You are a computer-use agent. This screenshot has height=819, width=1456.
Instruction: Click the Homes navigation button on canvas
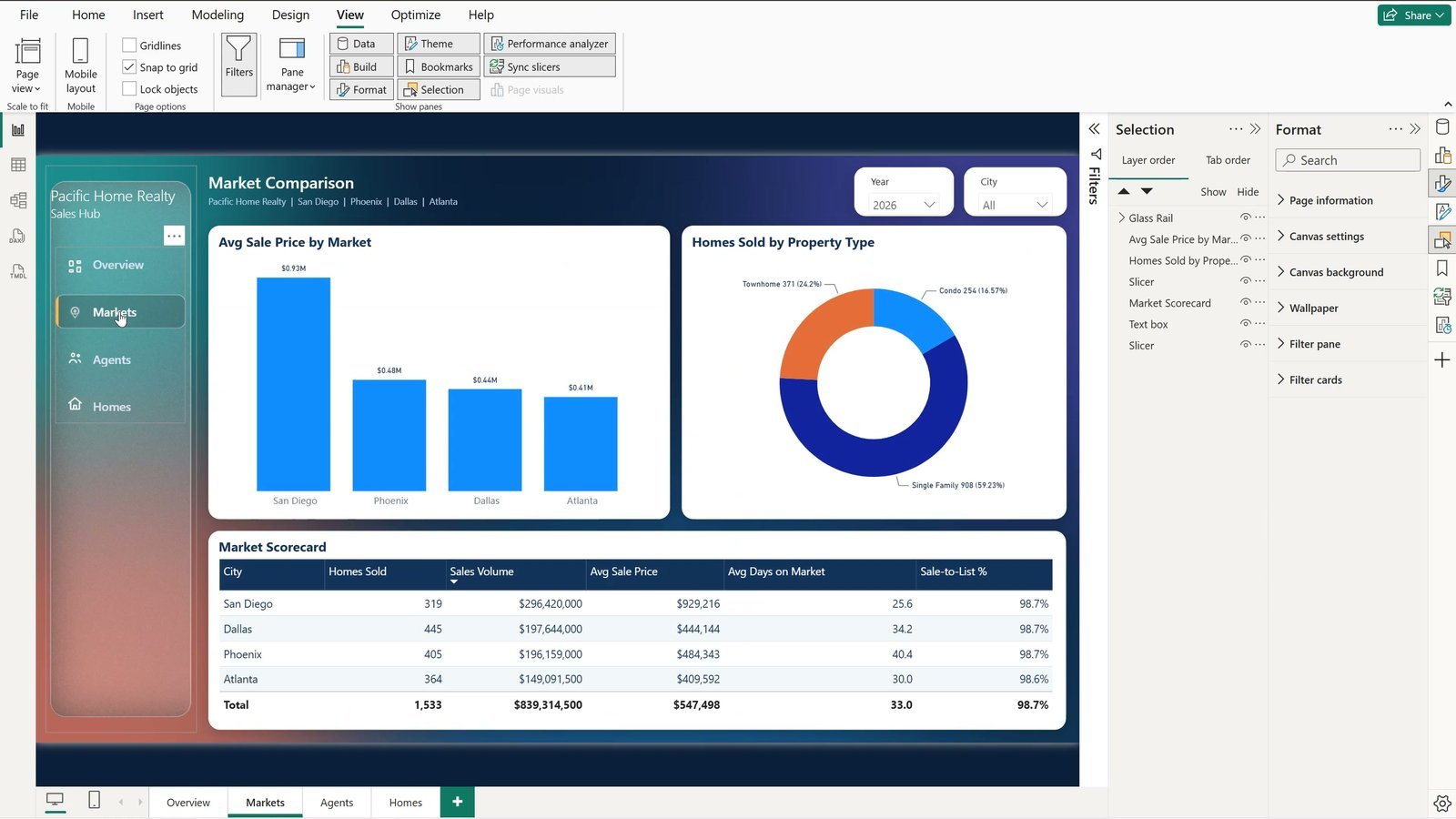120,407
